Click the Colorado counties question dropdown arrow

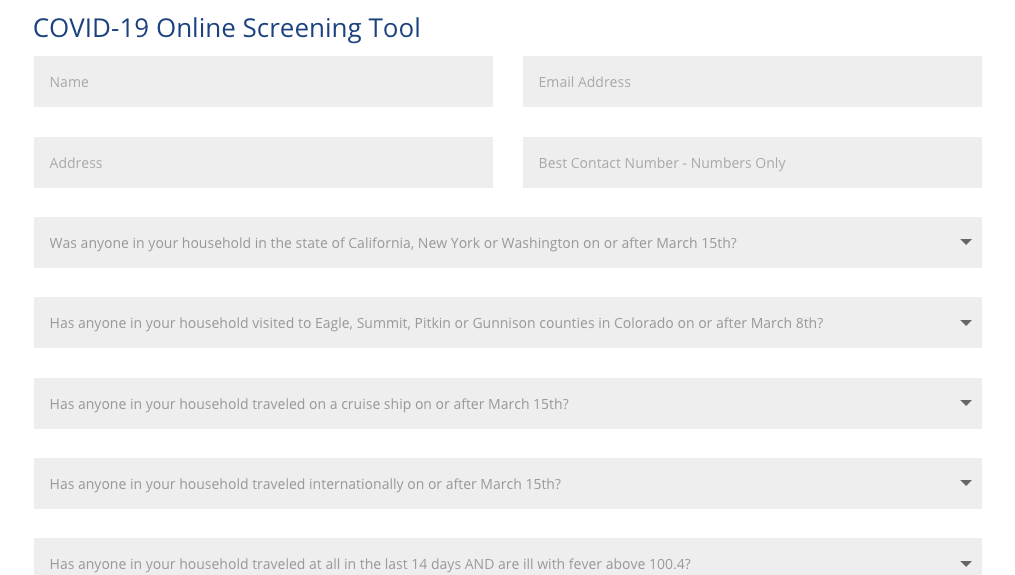pyautogui.click(x=965, y=323)
